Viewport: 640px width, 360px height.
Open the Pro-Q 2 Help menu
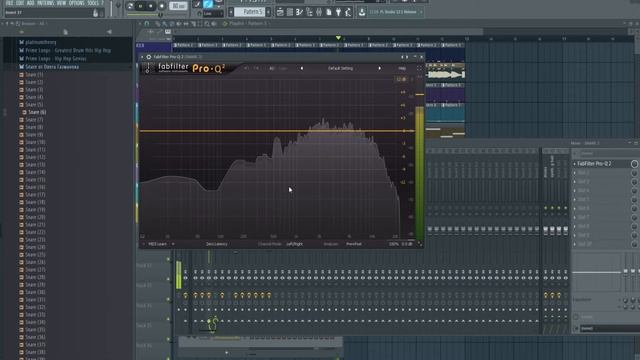tap(402, 69)
